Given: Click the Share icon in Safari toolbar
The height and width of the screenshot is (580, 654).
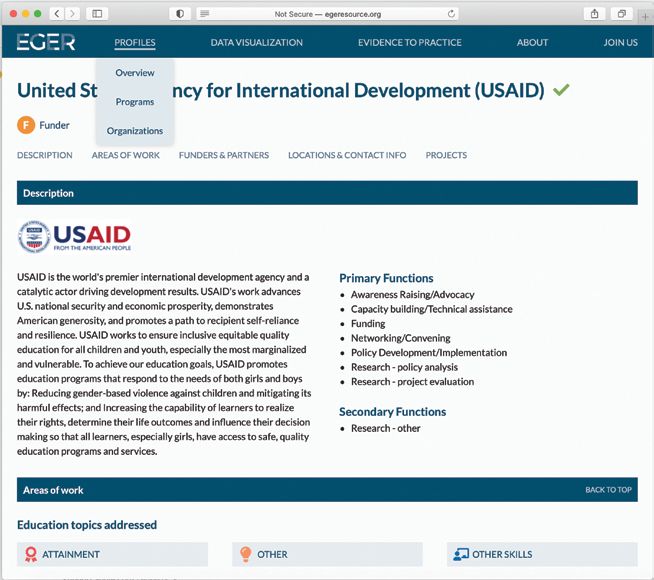Looking at the screenshot, I should (x=594, y=14).
